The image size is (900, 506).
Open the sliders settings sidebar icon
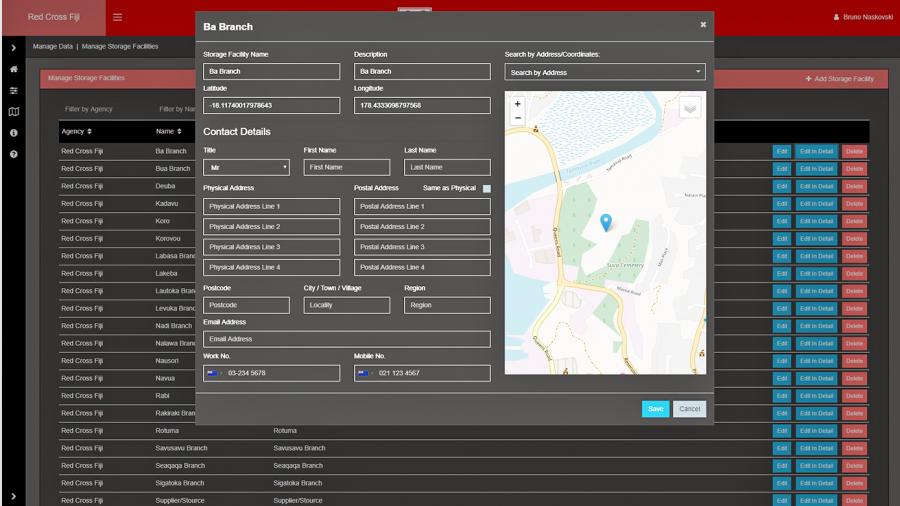click(14, 91)
